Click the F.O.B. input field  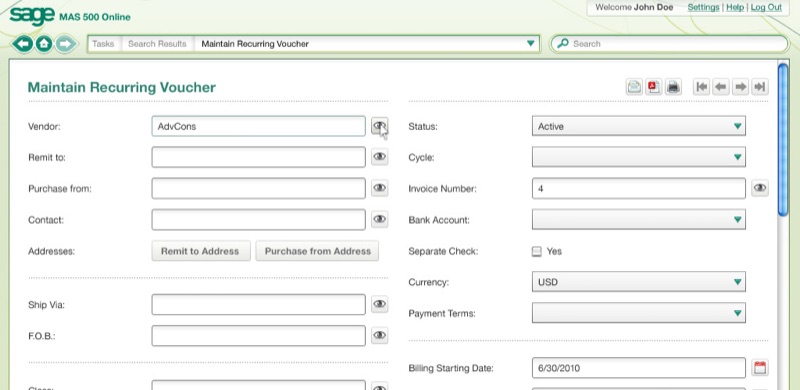coord(258,335)
